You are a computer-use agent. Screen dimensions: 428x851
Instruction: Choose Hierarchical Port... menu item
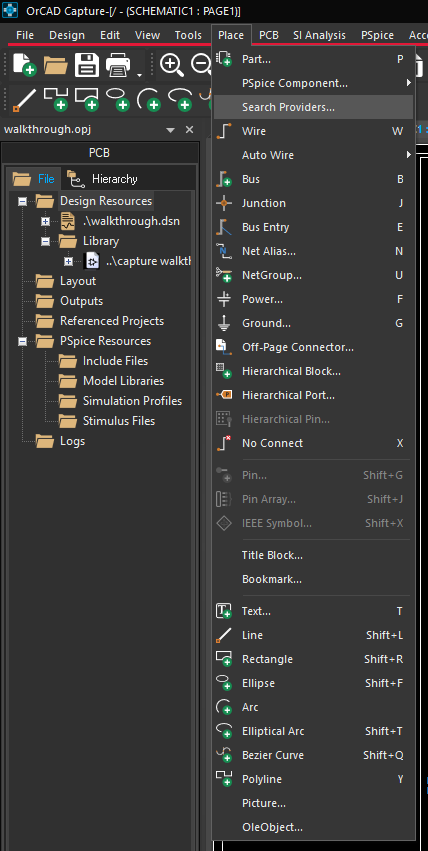[314, 395]
